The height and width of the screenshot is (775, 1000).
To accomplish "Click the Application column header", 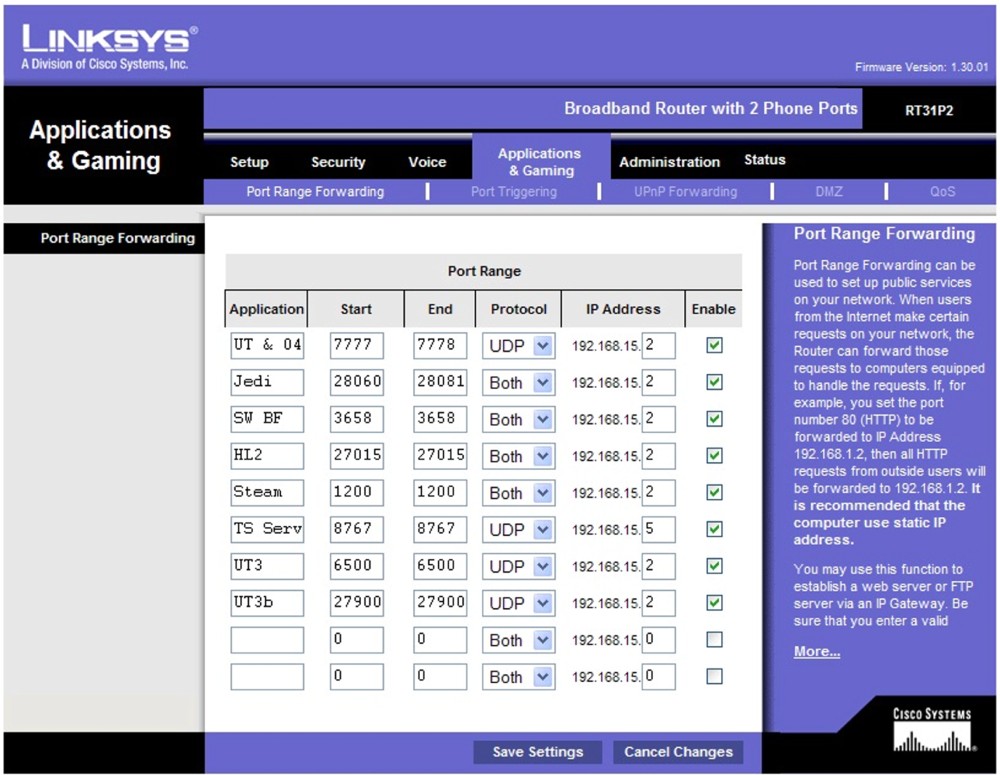I will tap(267, 309).
